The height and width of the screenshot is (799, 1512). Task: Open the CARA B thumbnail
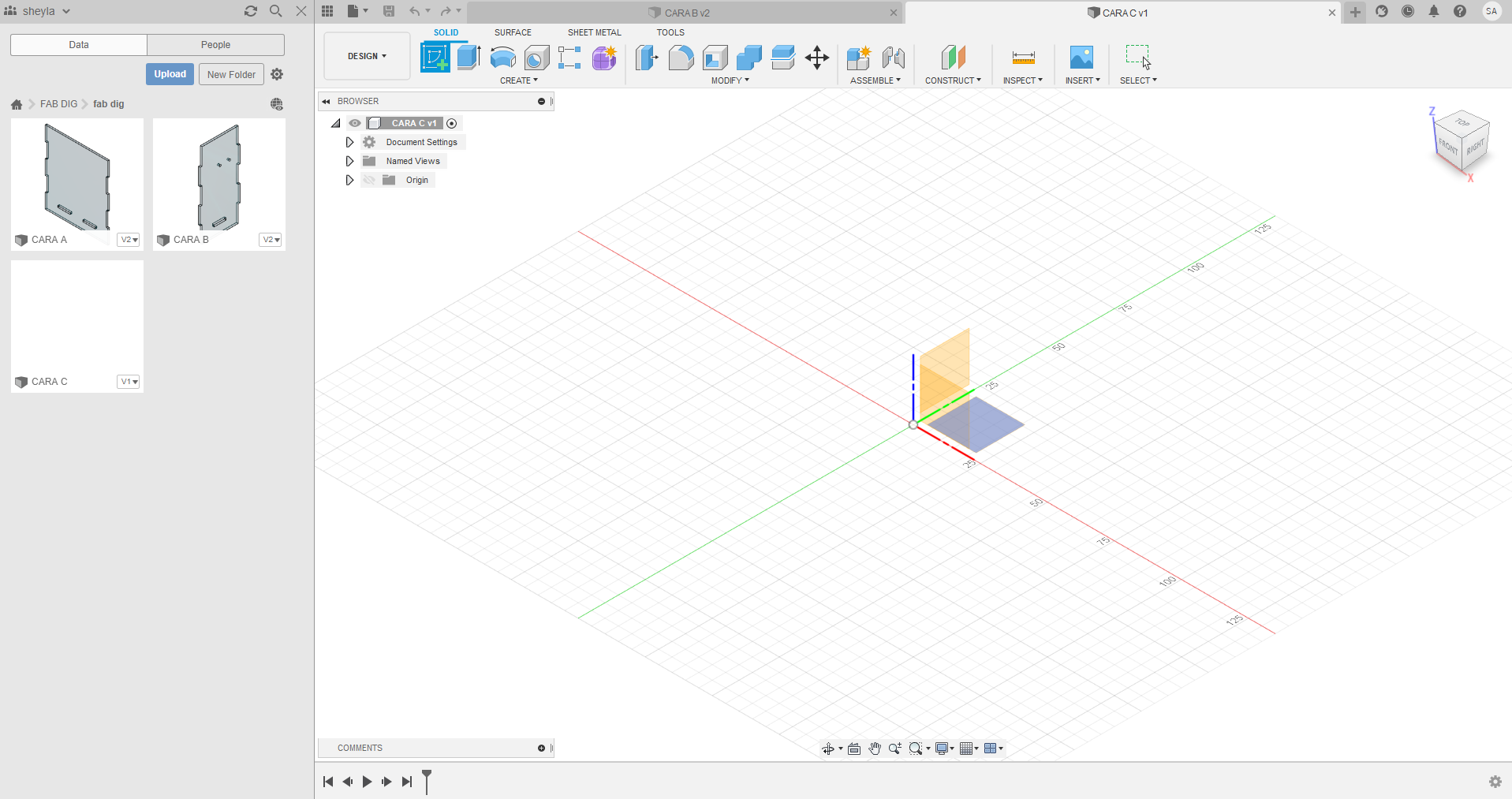click(218, 176)
